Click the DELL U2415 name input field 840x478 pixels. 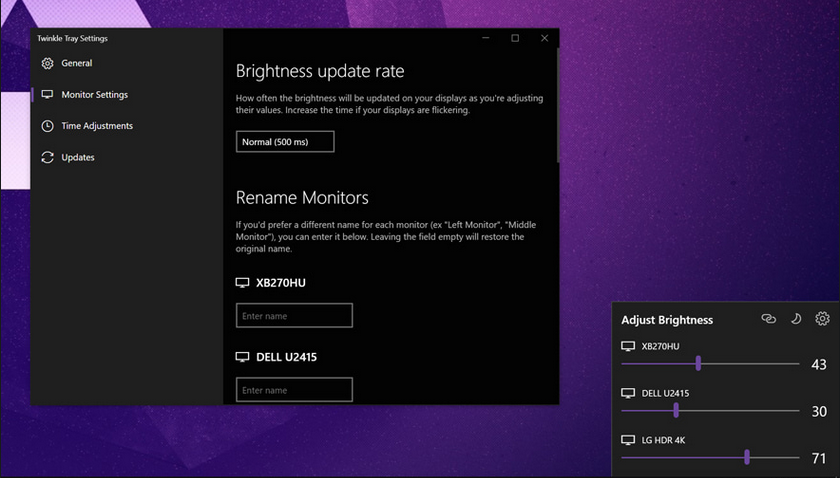pos(294,390)
